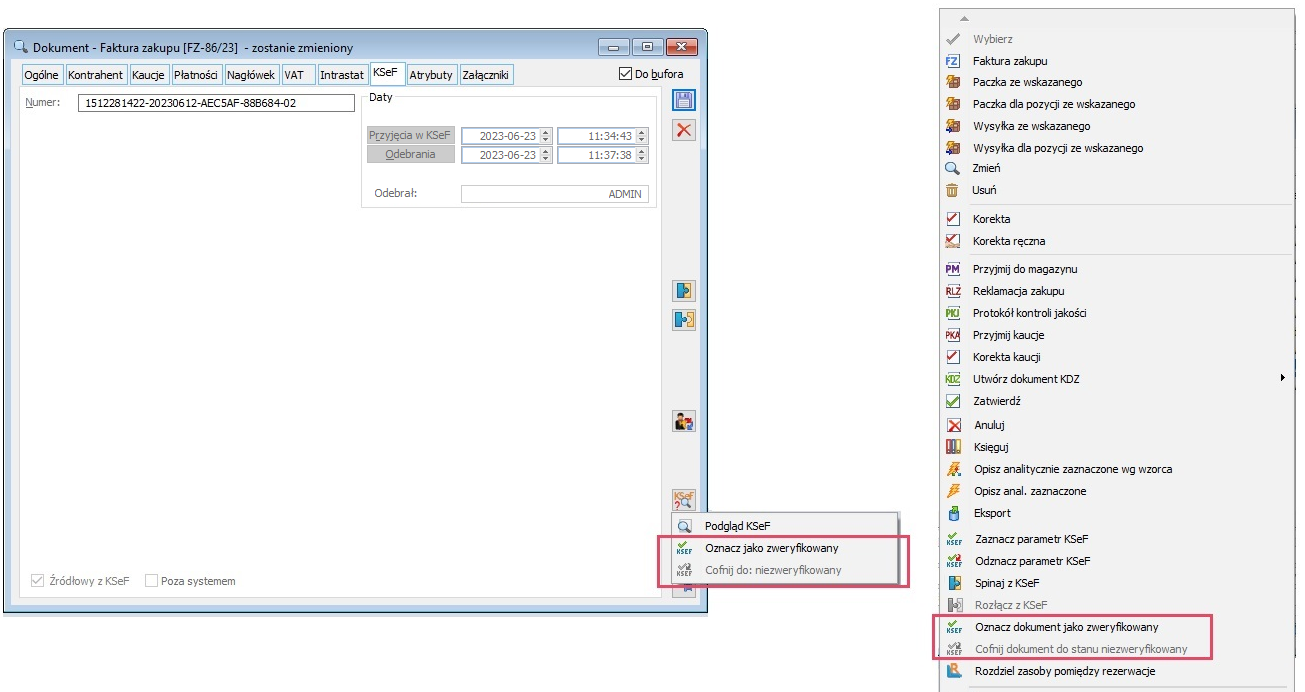The width and height of the screenshot is (1305, 692).
Task: Open the Kontrahent tab
Action: click(x=96, y=75)
